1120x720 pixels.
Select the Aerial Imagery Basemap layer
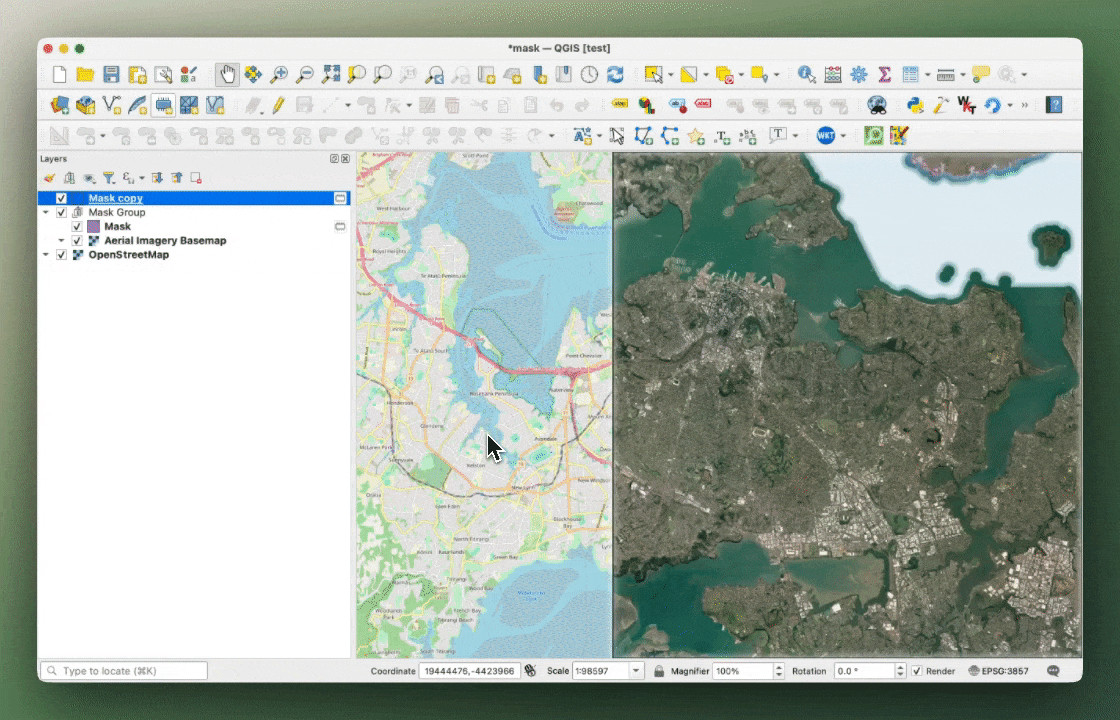click(165, 241)
